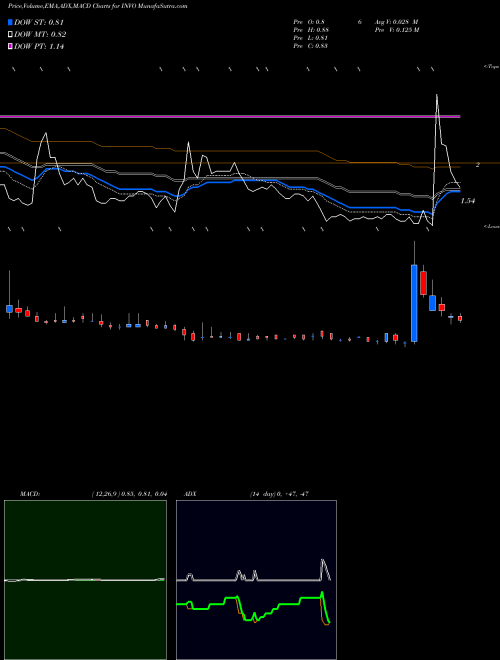Click the 'Pre O: 0.8' open value
Screen dimensions: 500x660
point(309,22)
